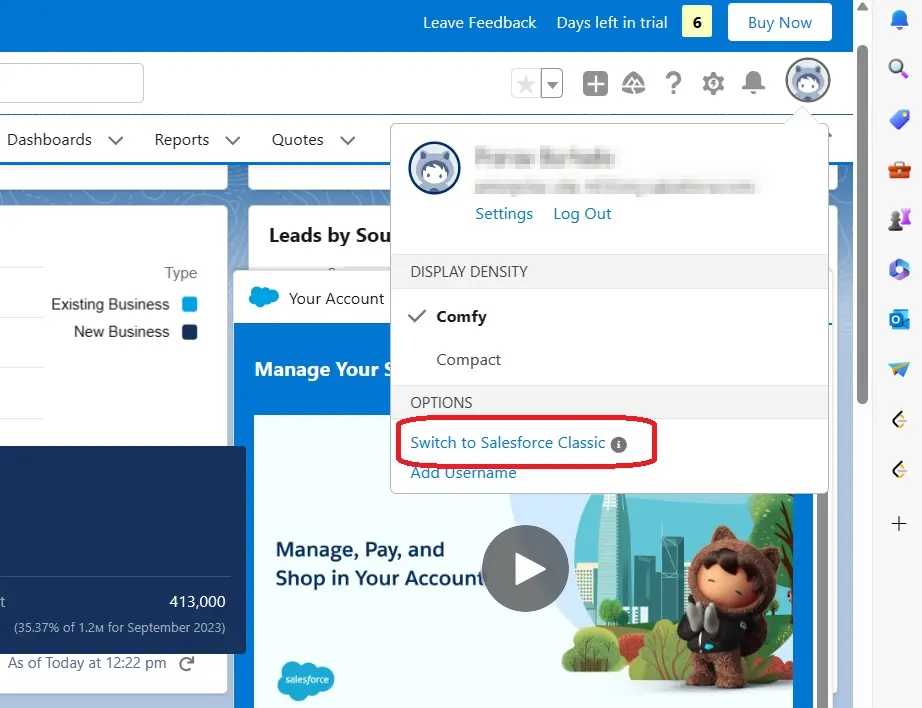Refresh the chart with the reload icon
Viewport: 922px width, 708px height.
(x=187, y=663)
